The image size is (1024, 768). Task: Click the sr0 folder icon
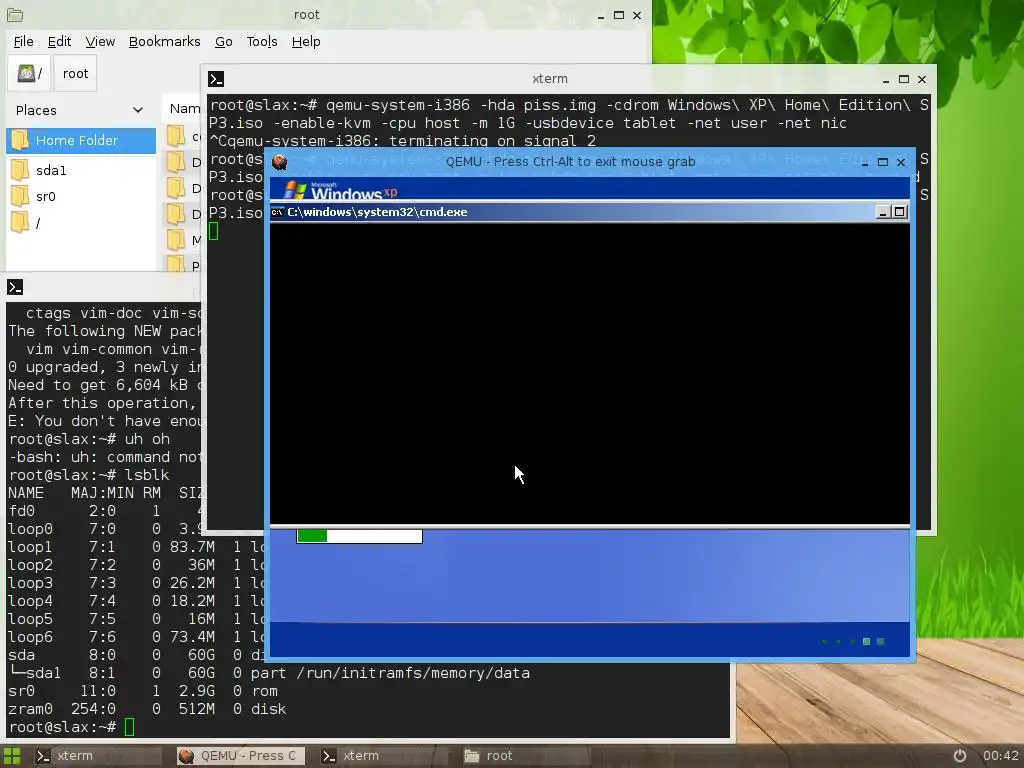point(20,196)
